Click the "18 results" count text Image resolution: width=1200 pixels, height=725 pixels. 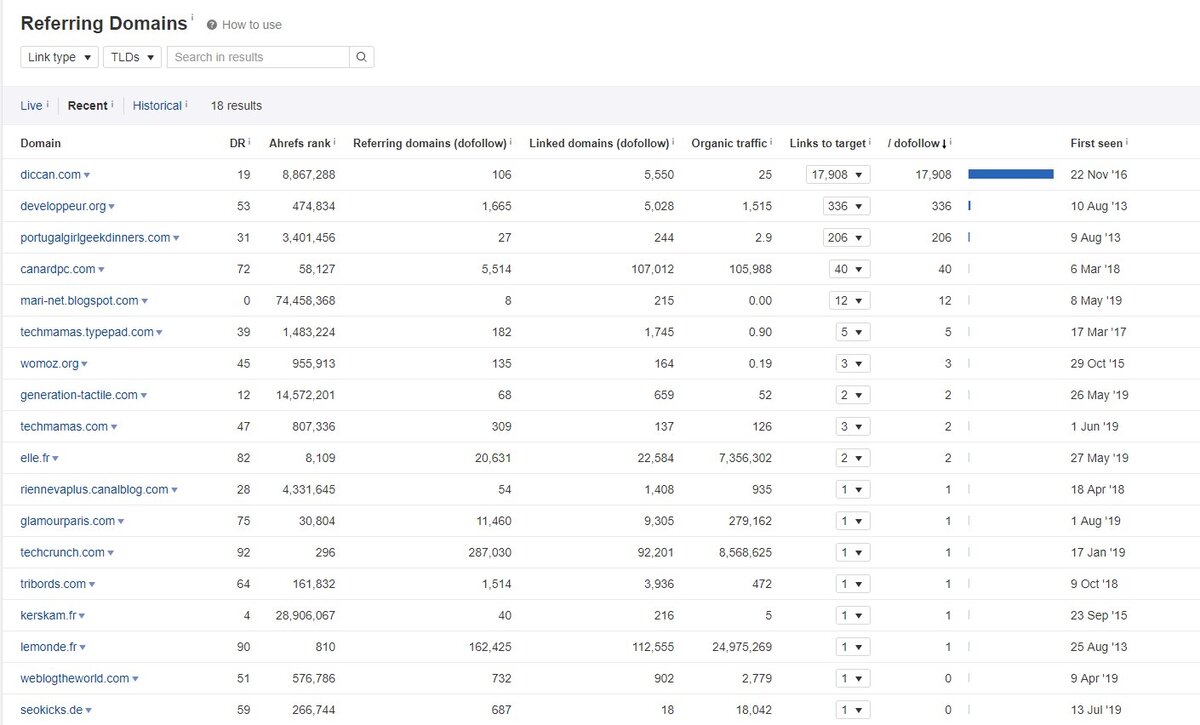(236, 106)
